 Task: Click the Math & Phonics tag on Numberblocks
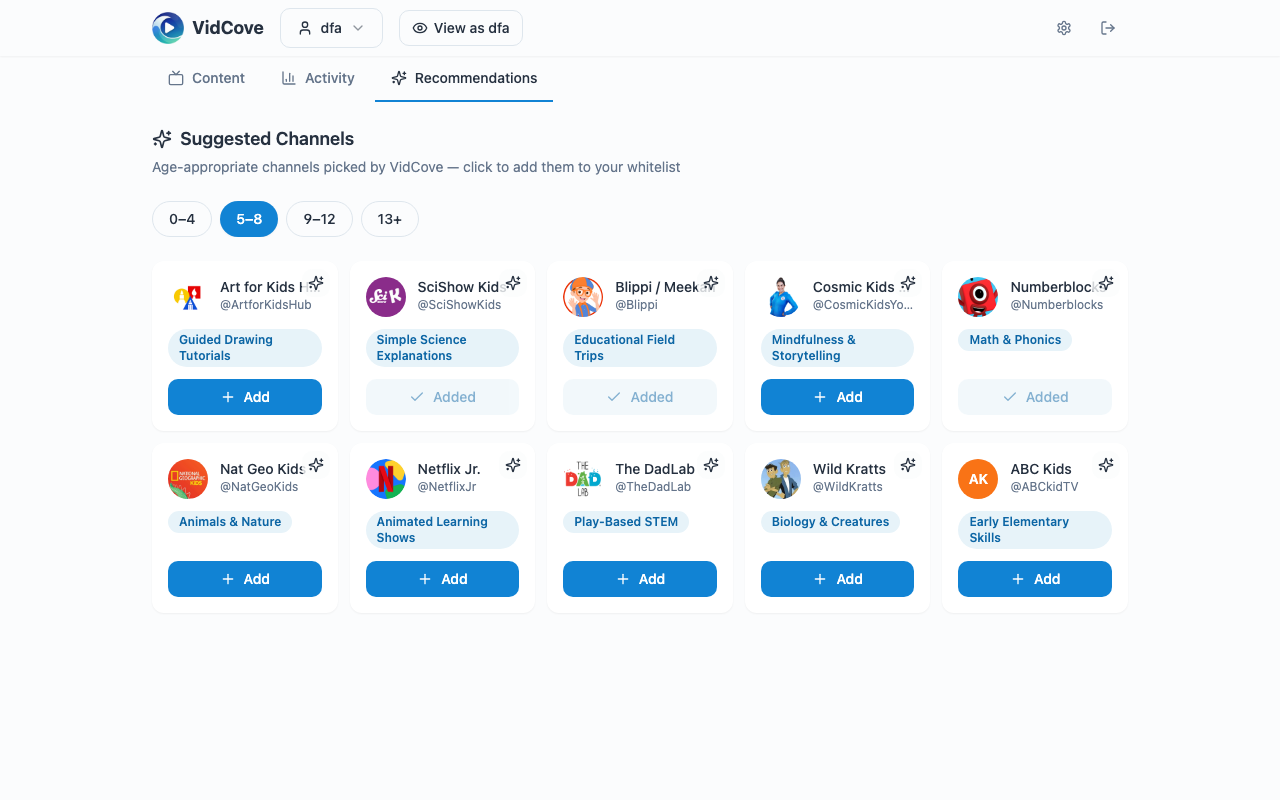(x=1015, y=340)
